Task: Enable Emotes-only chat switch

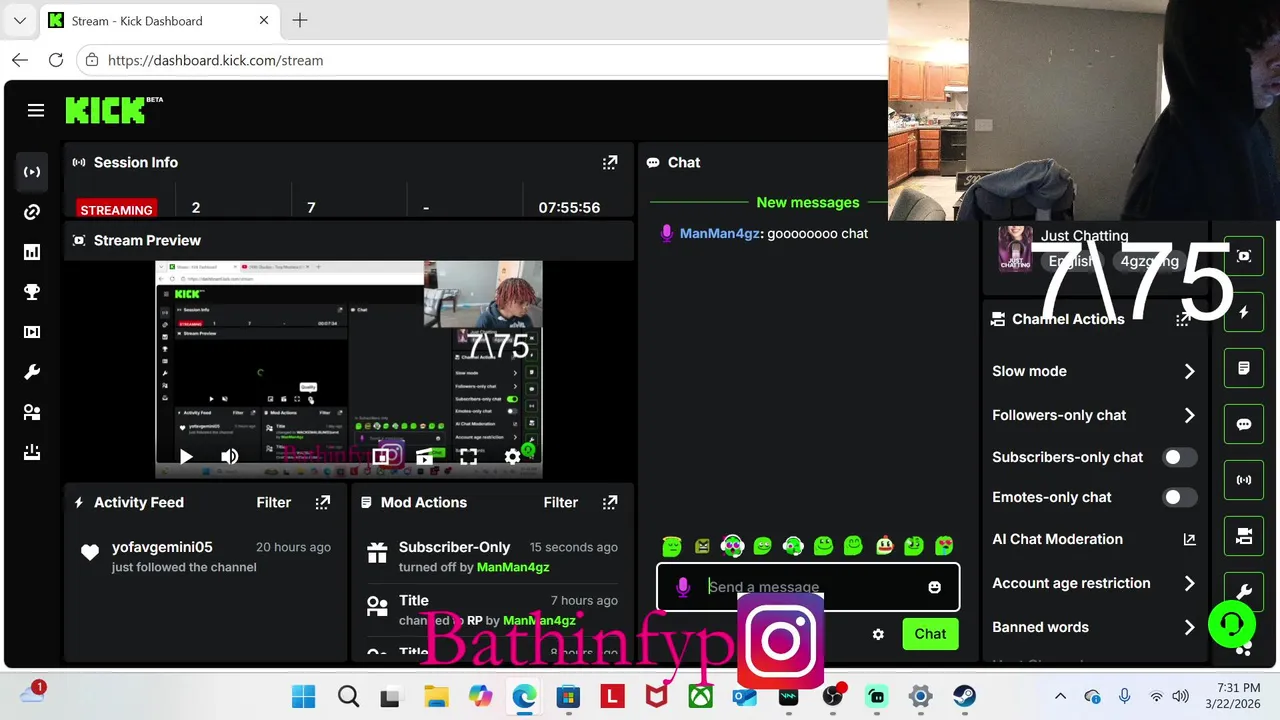Action: (1179, 497)
